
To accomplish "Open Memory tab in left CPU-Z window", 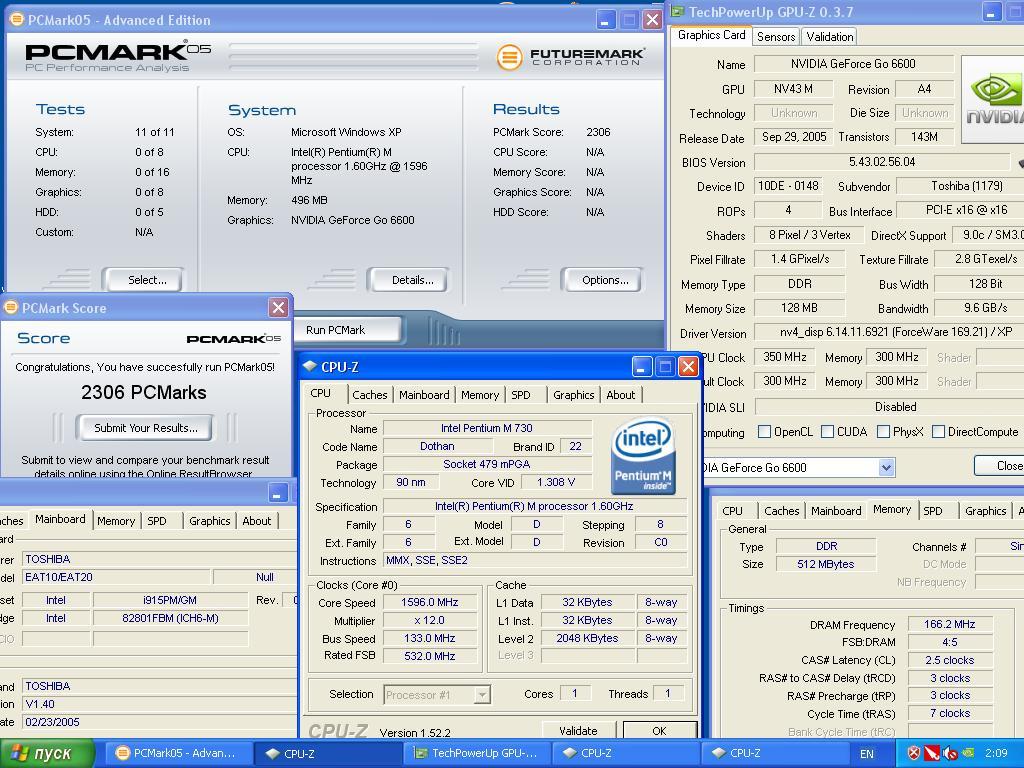I will pyautogui.click(x=116, y=521).
